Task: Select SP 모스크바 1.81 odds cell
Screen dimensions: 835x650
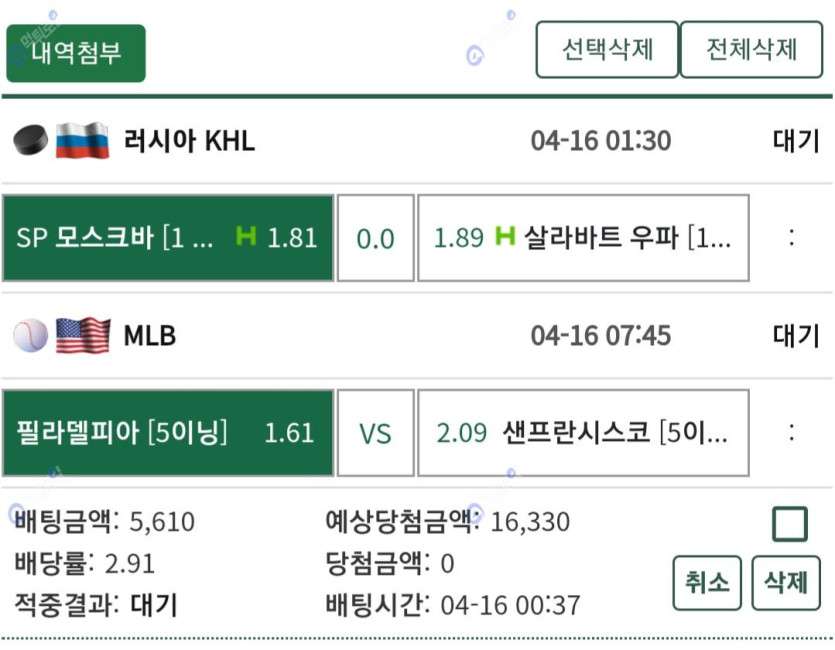Action: point(168,238)
